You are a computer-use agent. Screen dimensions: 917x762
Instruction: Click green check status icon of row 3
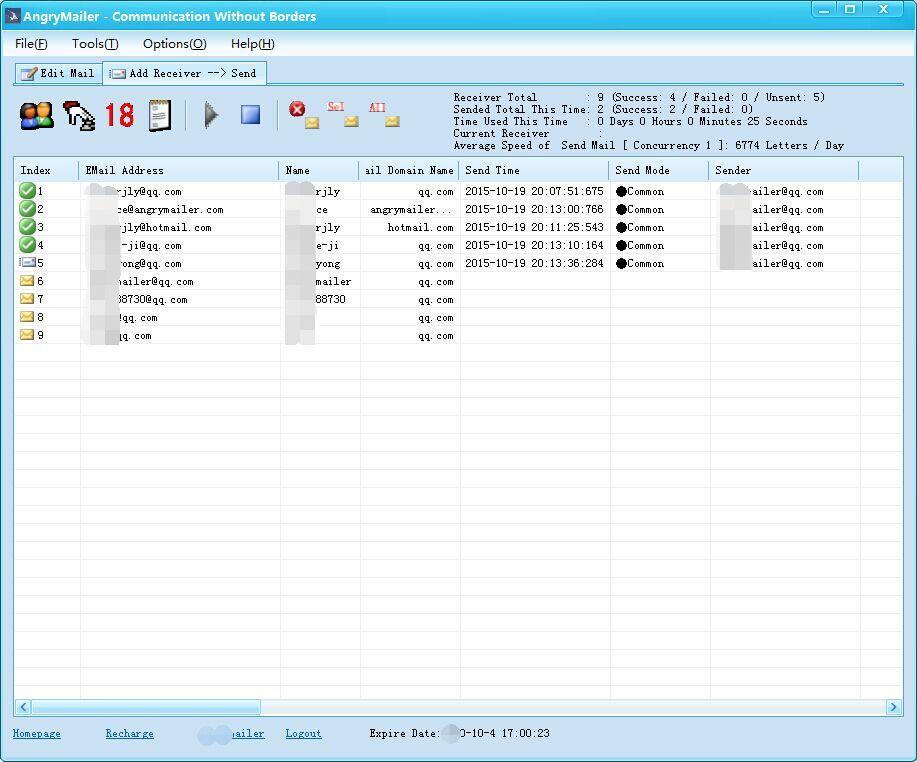click(27, 227)
